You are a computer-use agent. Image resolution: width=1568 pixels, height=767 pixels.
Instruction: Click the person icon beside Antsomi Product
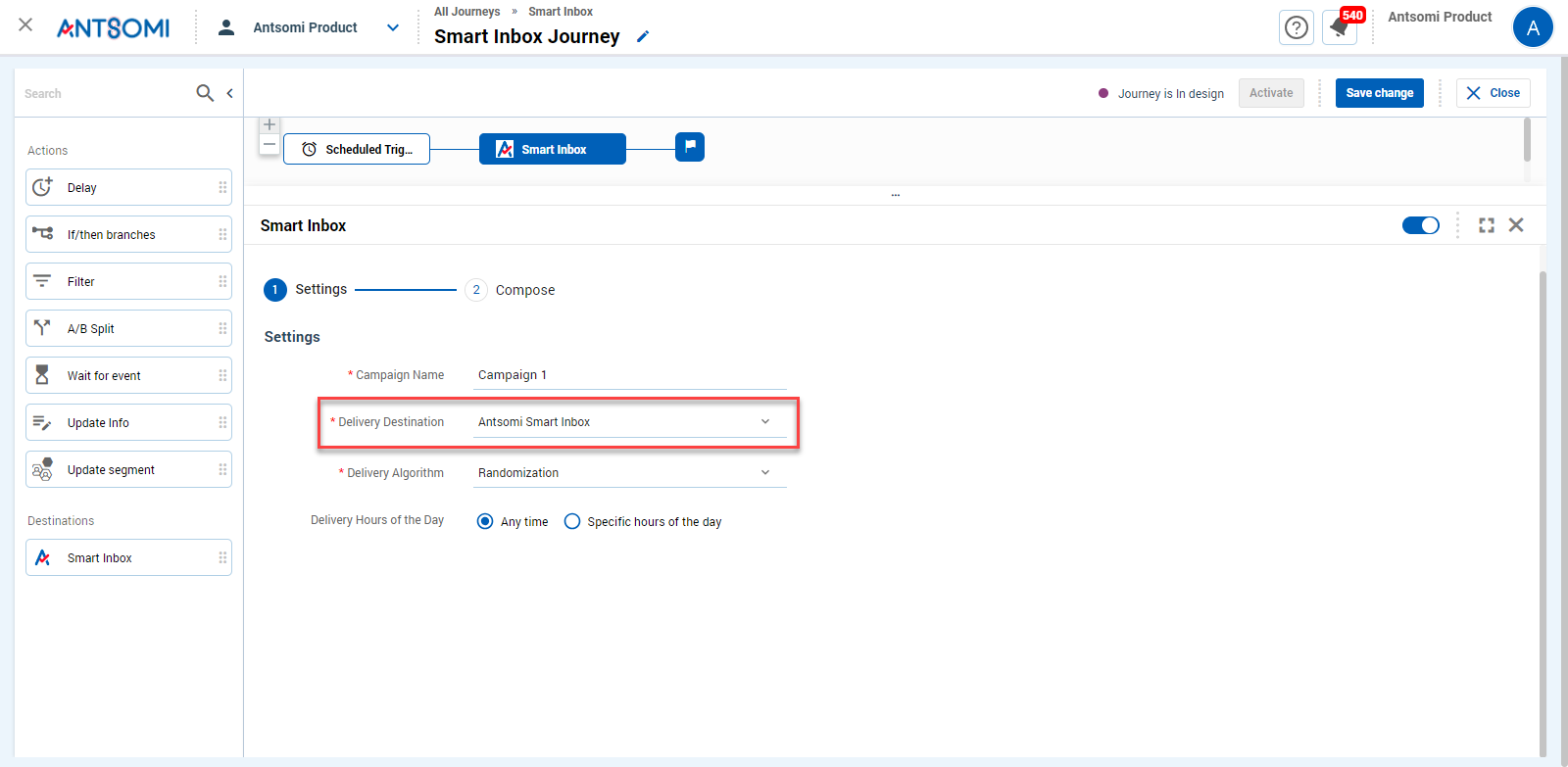click(226, 27)
